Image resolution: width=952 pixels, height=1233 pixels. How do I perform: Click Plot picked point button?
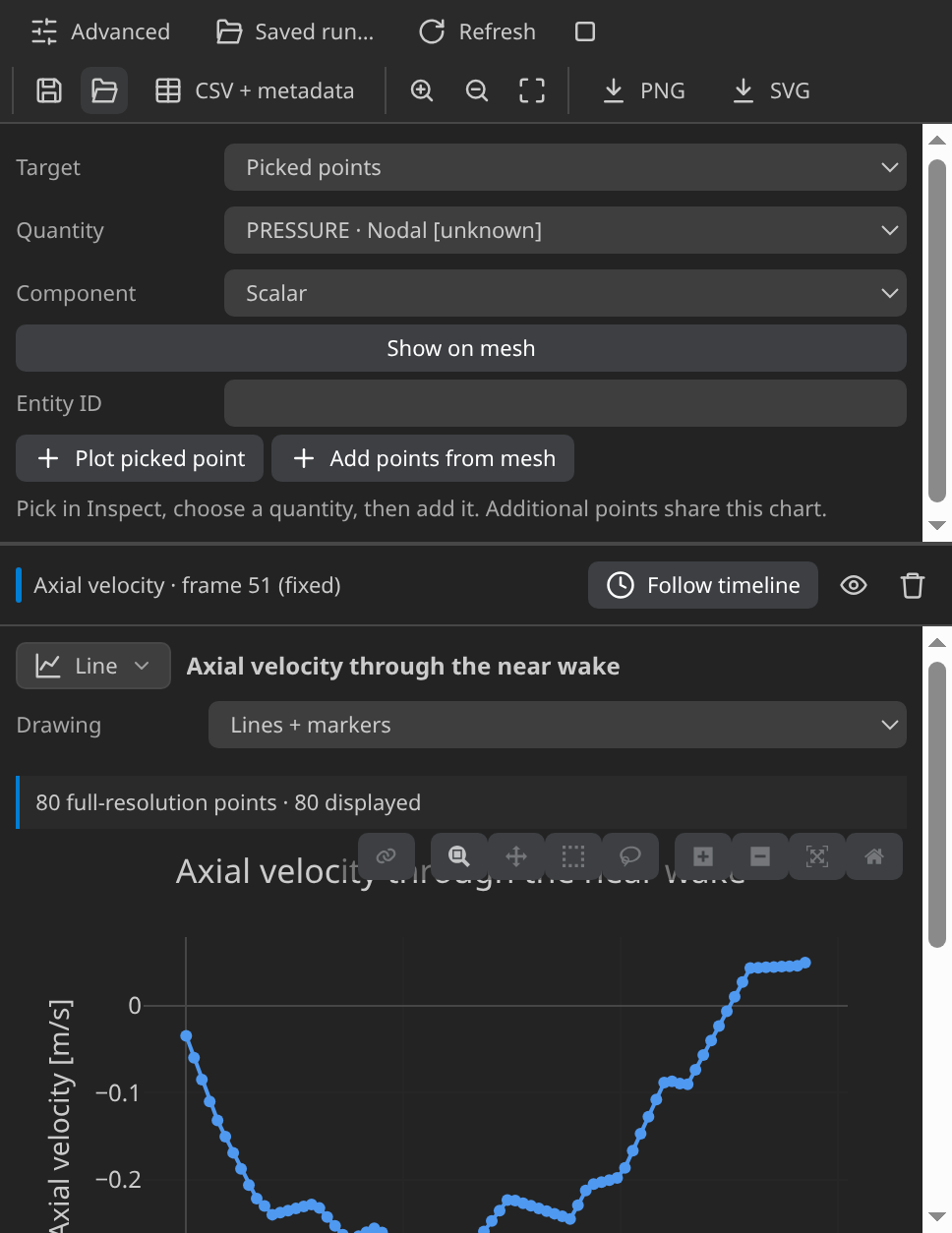140,458
